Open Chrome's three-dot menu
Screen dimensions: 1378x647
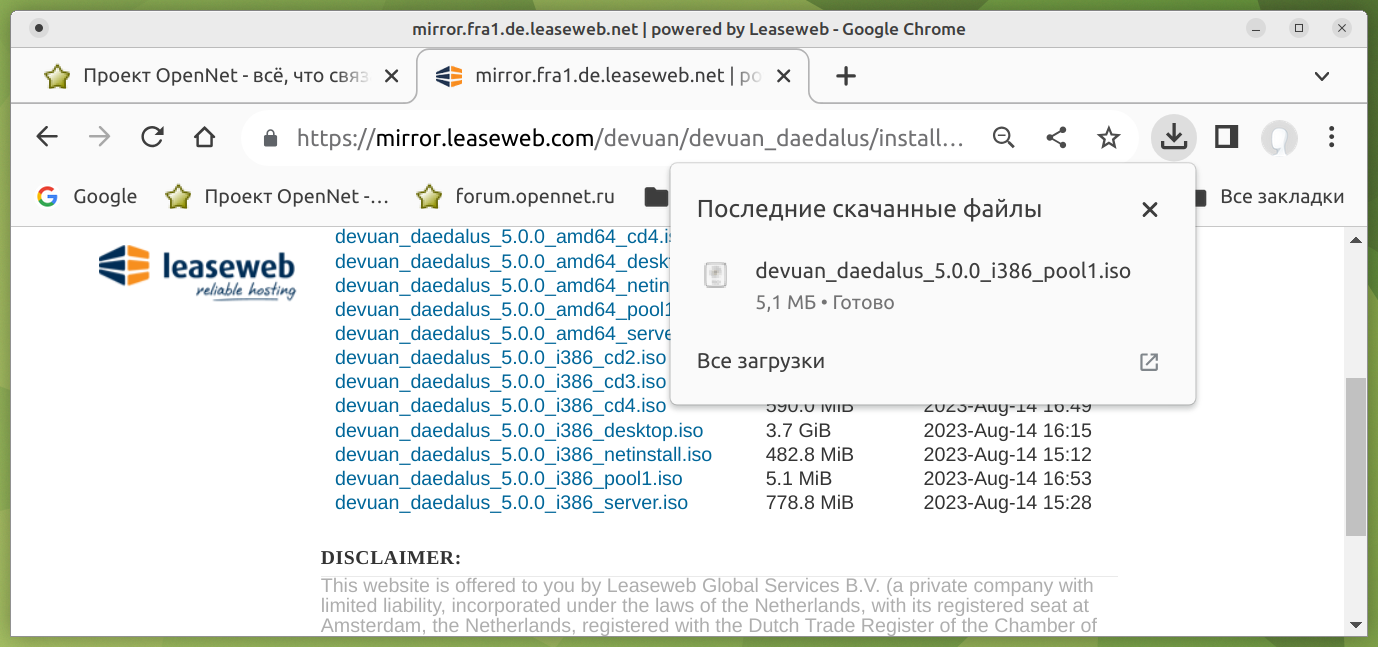[x=1332, y=137]
